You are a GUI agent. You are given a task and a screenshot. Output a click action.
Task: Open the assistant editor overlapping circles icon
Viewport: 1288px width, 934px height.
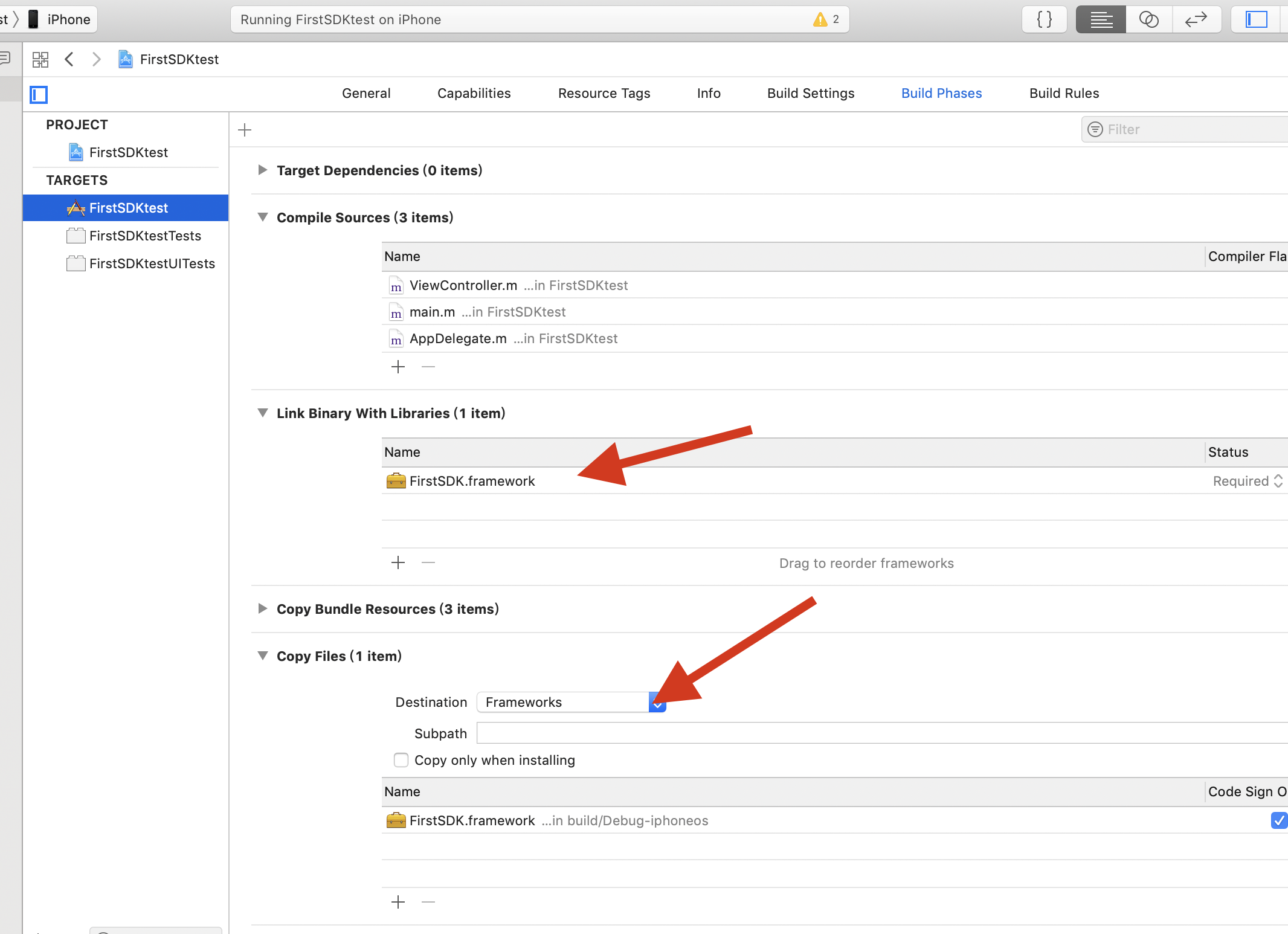point(1148,19)
